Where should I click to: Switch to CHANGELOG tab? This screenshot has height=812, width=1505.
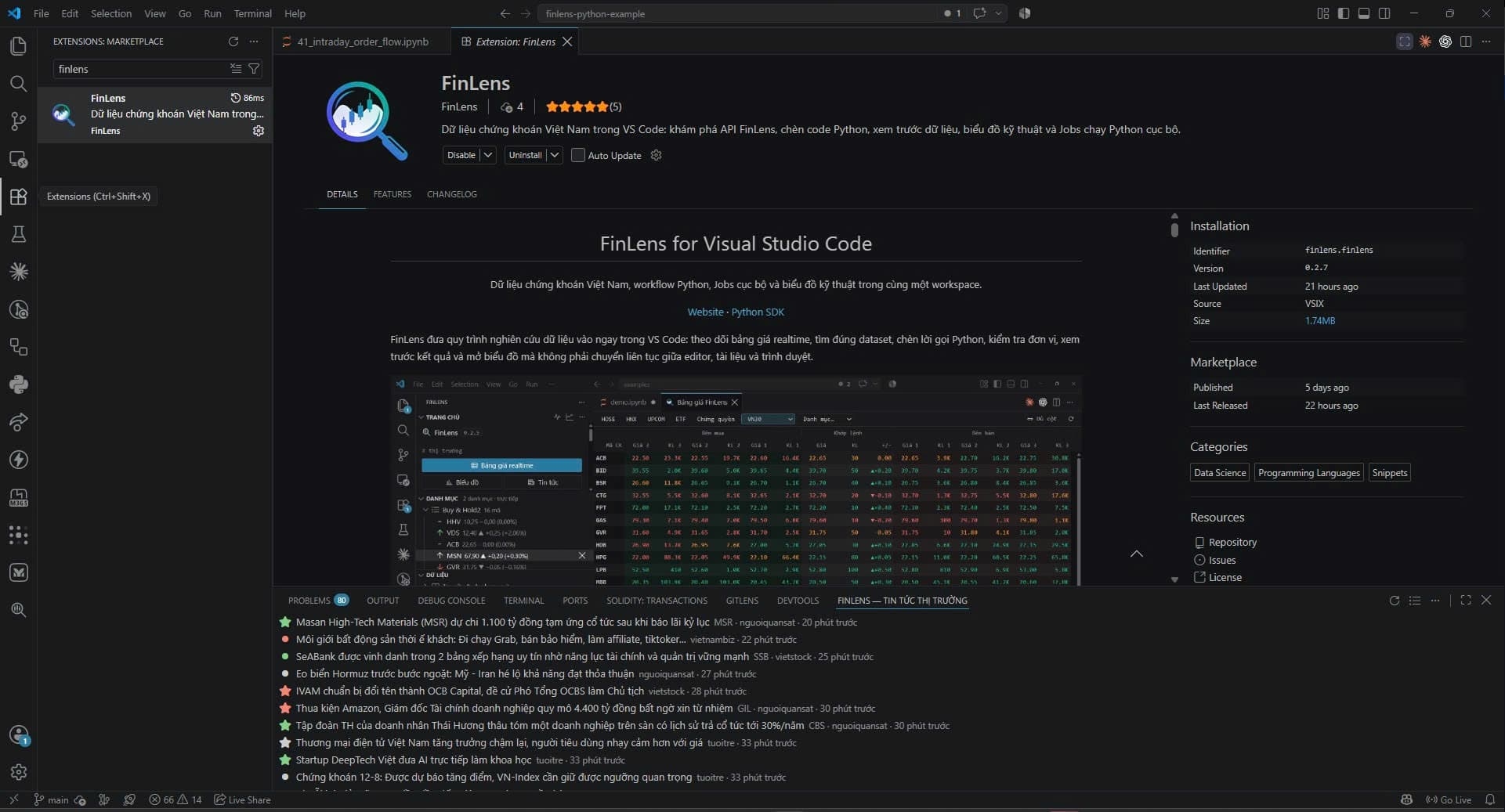pos(451,194)
